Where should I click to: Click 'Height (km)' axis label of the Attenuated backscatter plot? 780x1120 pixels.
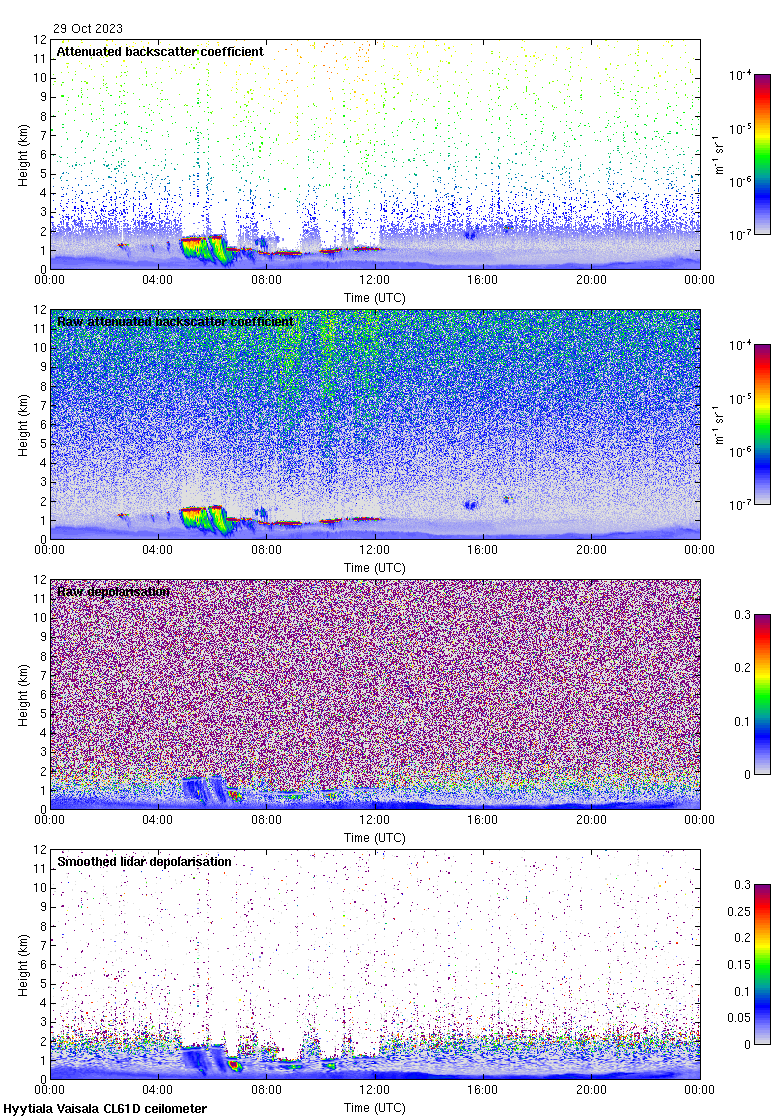point(24,155)
